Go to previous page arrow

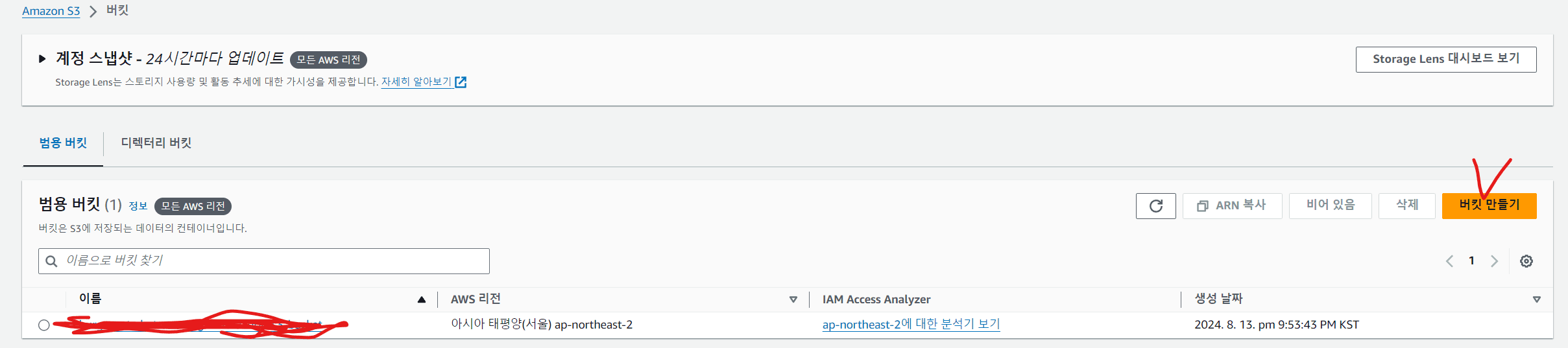click(1449, 261)
